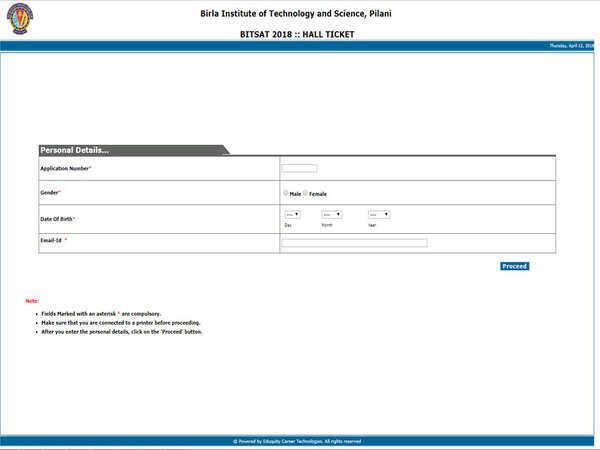Screen dimensions: 600x450
Task: Select the Female radio button
Action: point(306,193)
